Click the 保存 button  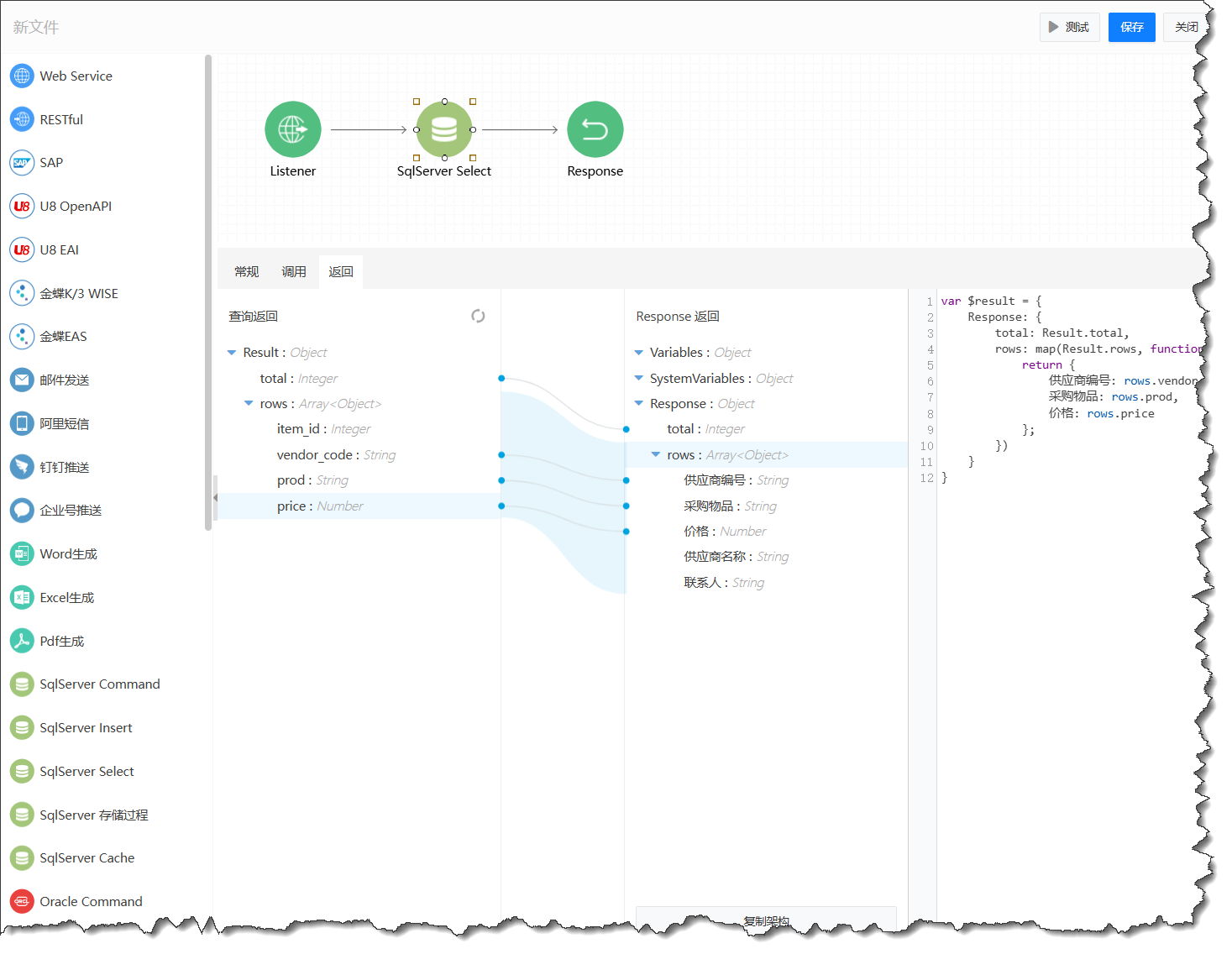coord(1131,27)
